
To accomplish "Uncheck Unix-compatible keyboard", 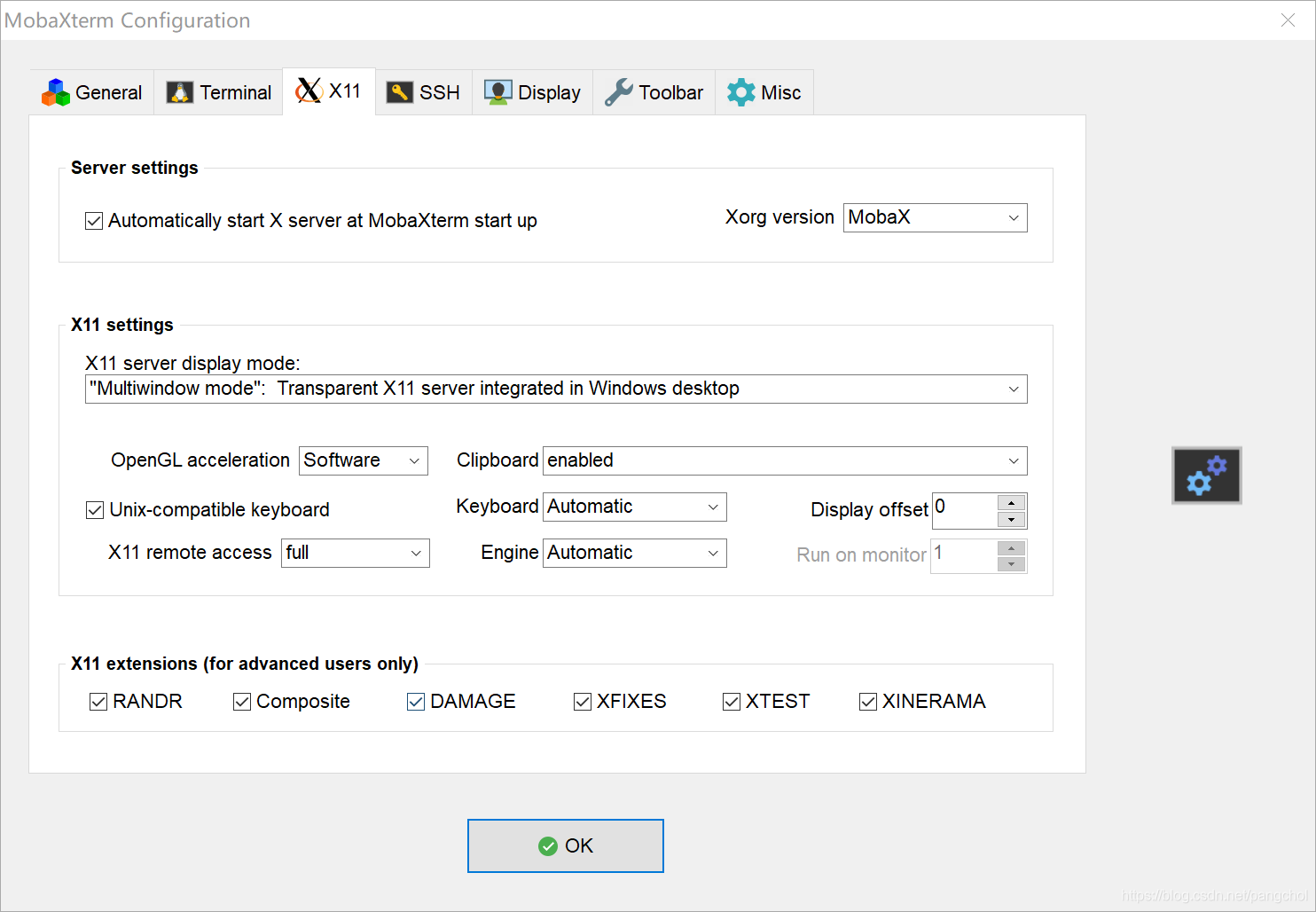I will point(95,510).
